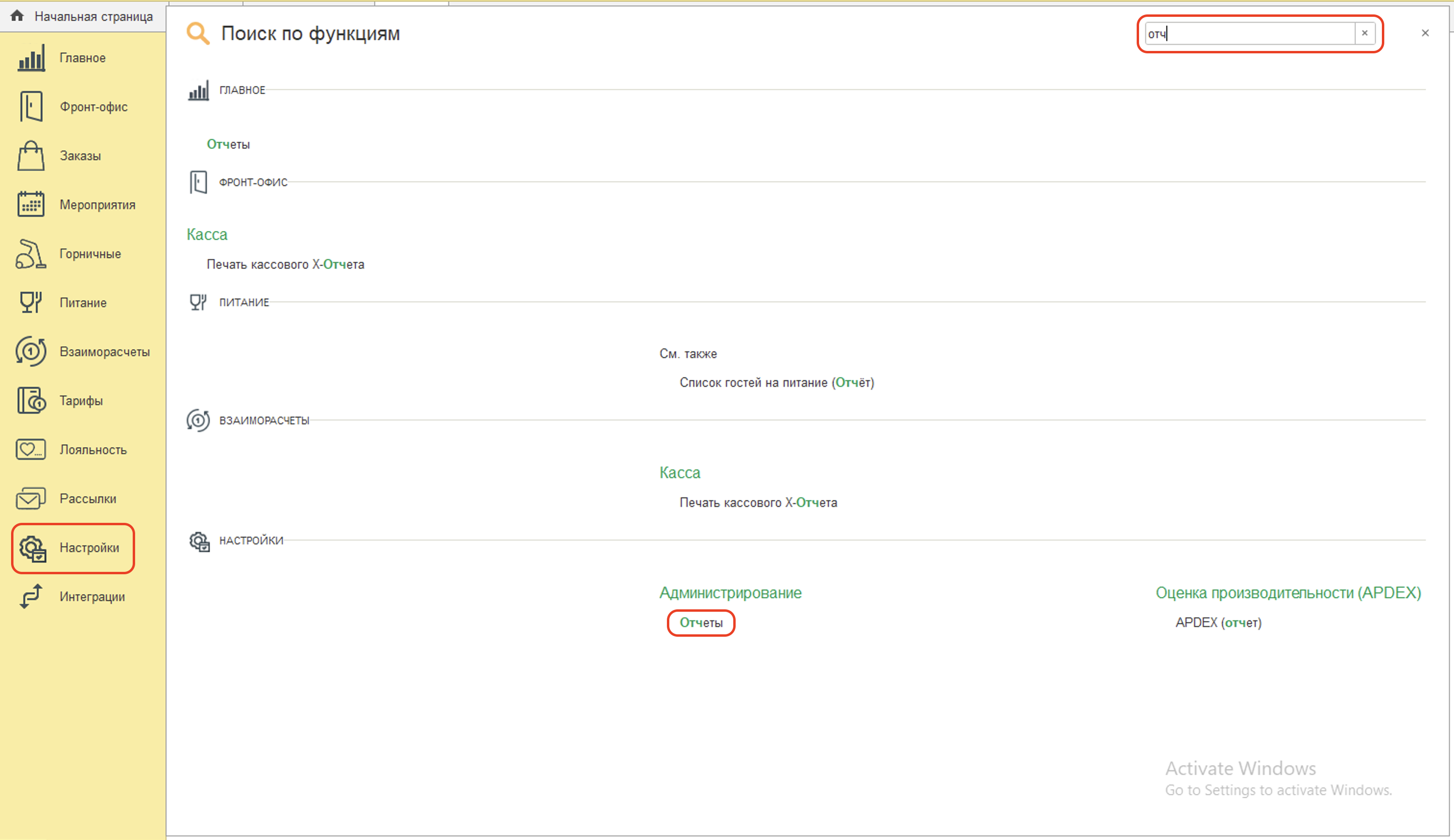Click the magnifier icon beside Поиск по функциям

(x=198, y=34)
